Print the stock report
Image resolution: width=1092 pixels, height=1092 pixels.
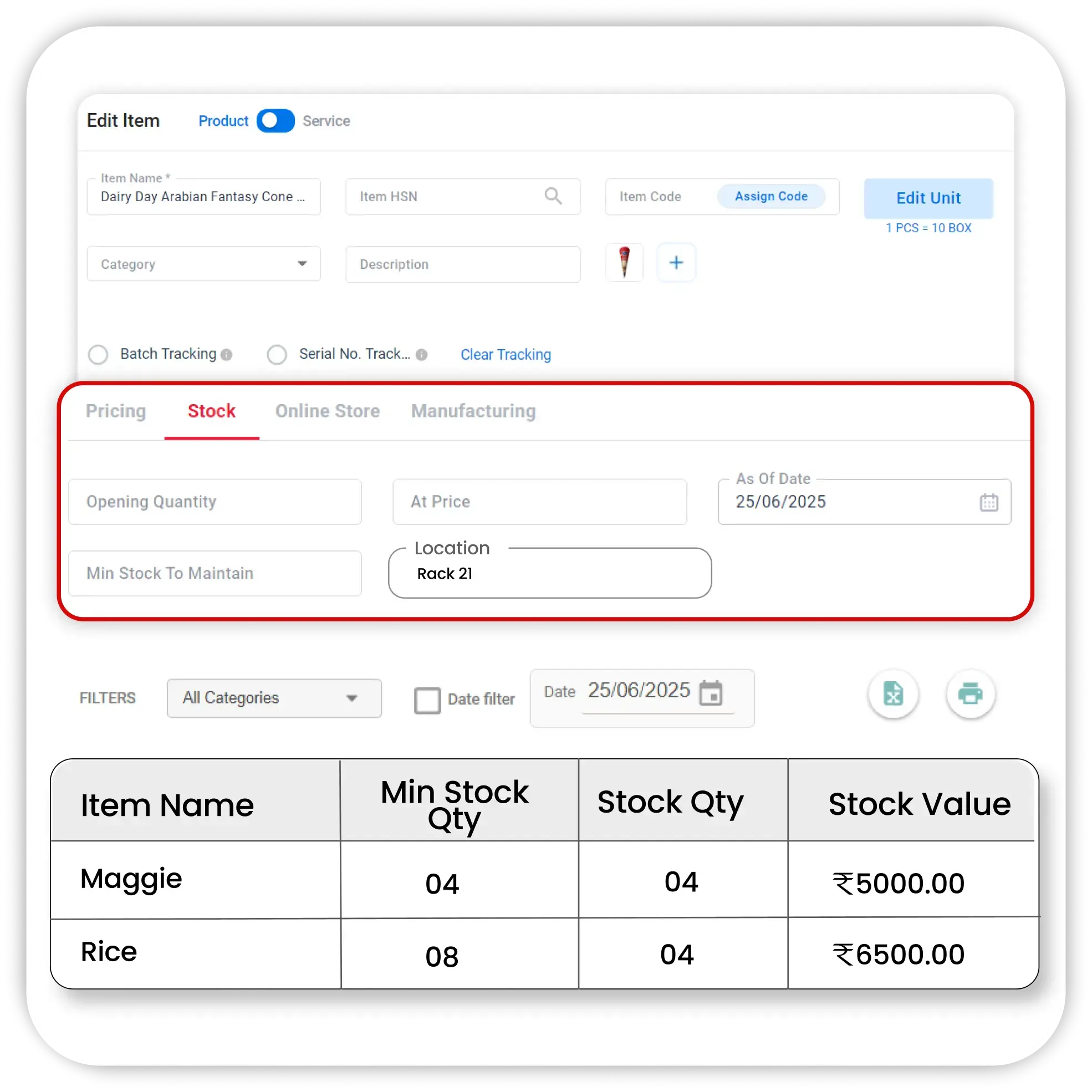[x=971, y=694]
